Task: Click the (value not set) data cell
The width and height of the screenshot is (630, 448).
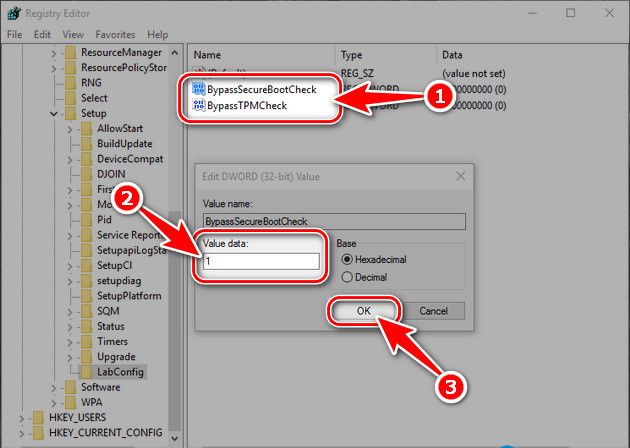Action: pos(474,74)
